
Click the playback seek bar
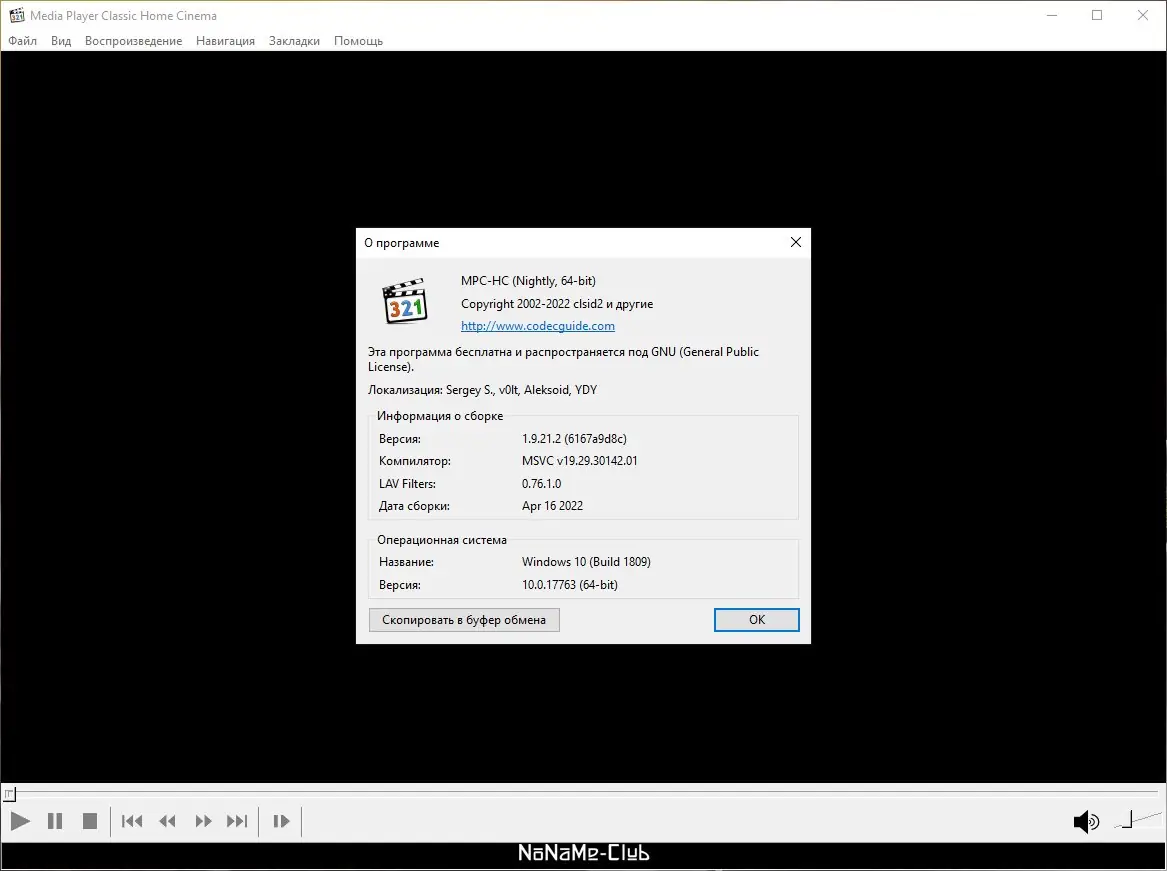[x=584, y=794]
